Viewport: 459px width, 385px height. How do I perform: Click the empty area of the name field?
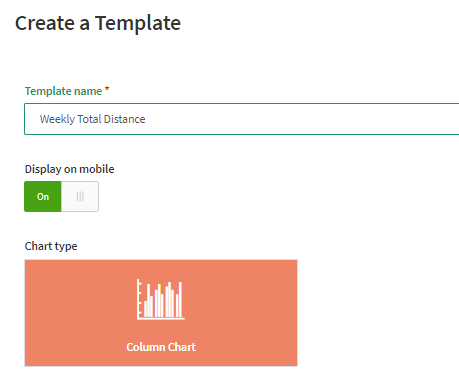[x=300, y=119]
